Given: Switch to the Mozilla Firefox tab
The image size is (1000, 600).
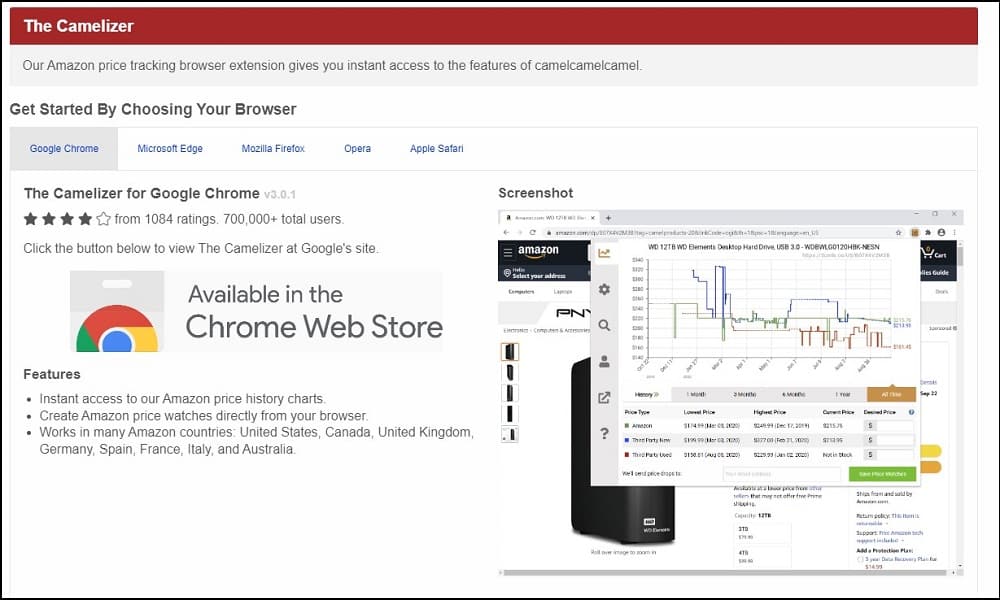Looking at the screenshot, I should pyautogui.click(x=273, y=149).
